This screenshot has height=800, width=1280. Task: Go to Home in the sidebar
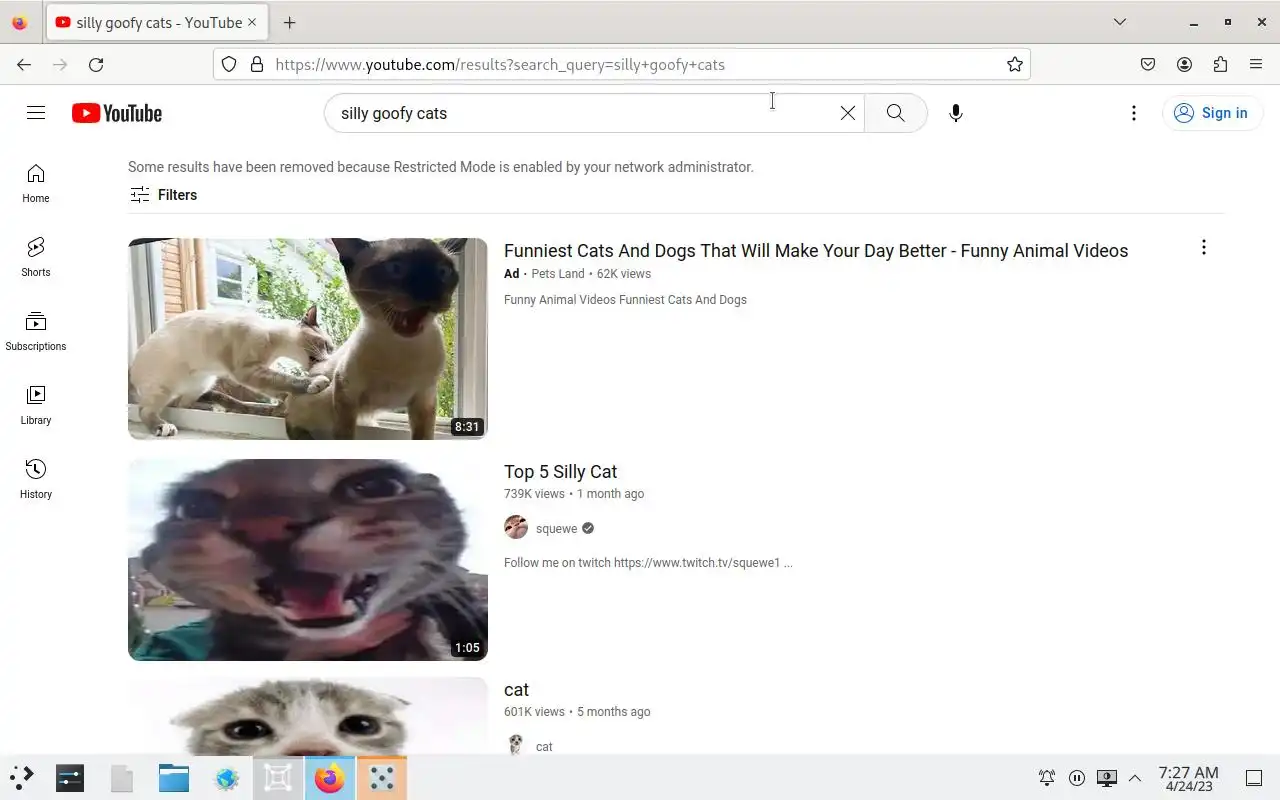pos(36,184)
